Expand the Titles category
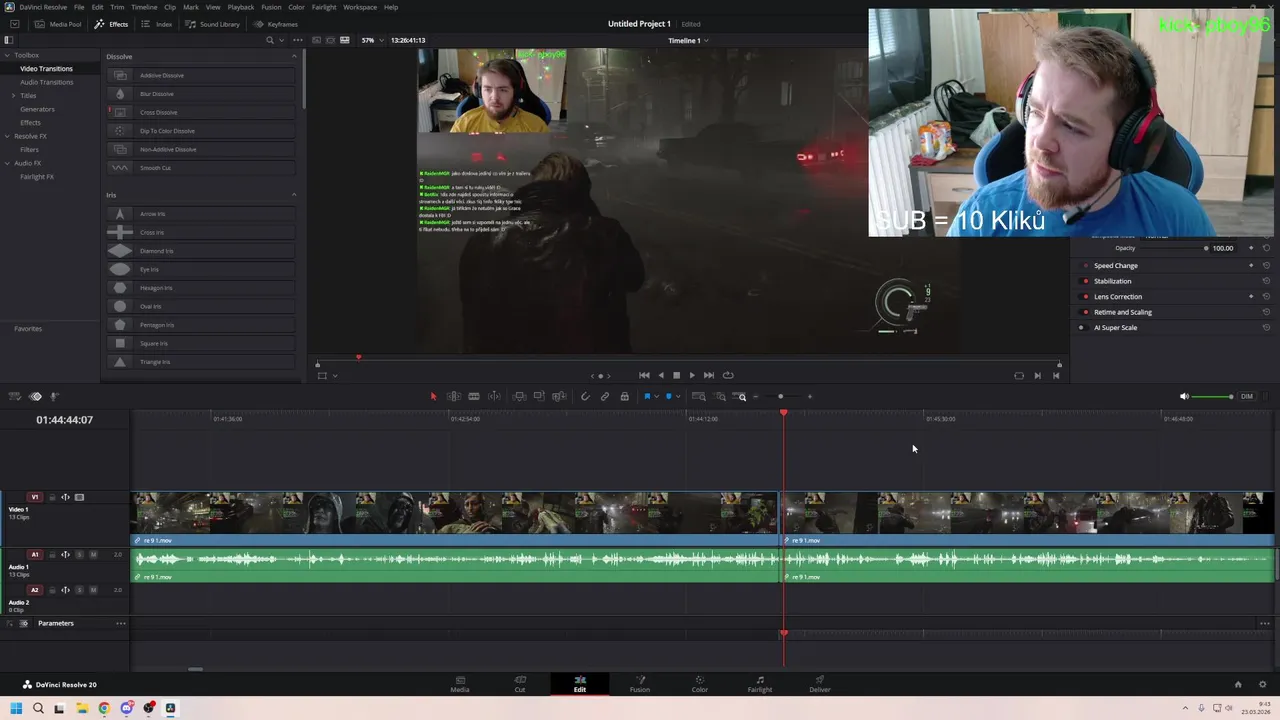Image resolution: width=1280 pixels, height=720 pixels. click(x=13, y=95)
